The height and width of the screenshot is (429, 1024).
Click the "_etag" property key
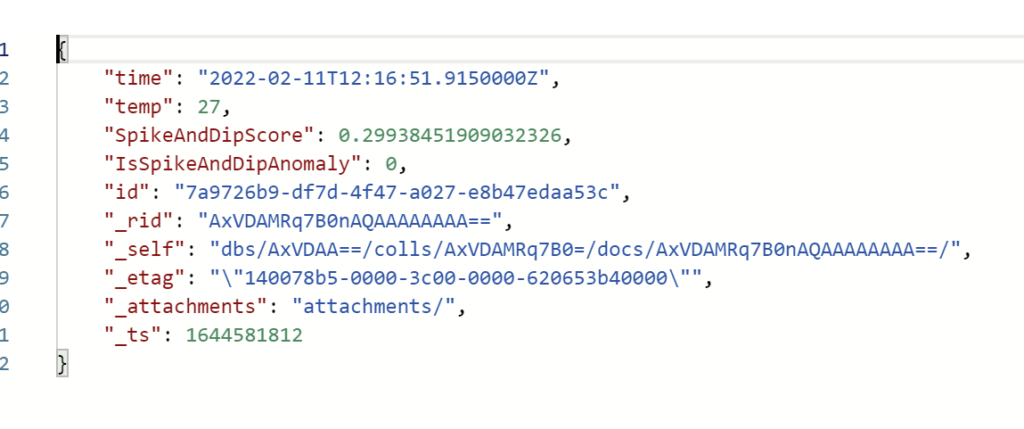pos(145,279)
